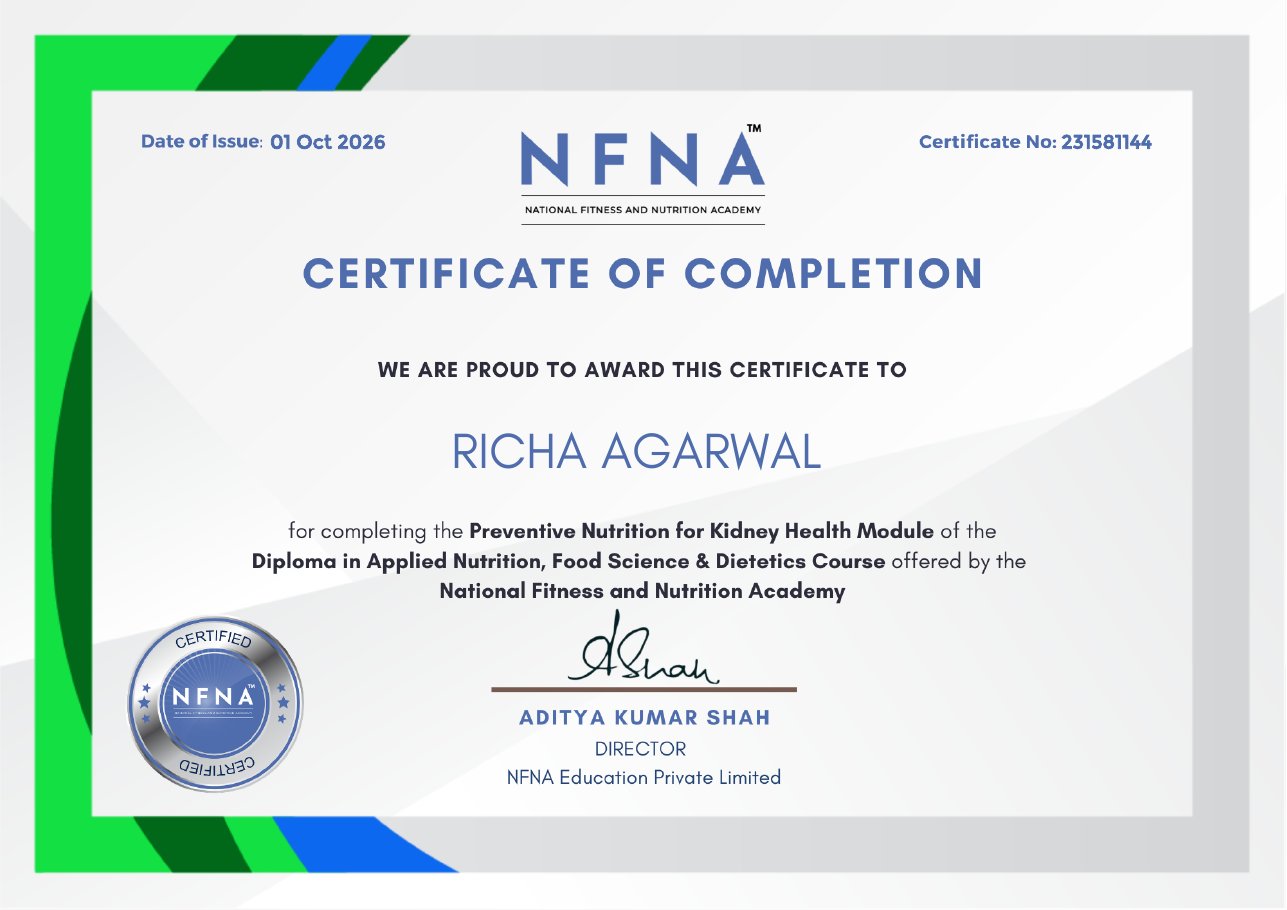This screenshot has height=910, width=1287.
Task: Select the certificate number '231581144'
Action: pos(1106,142)
